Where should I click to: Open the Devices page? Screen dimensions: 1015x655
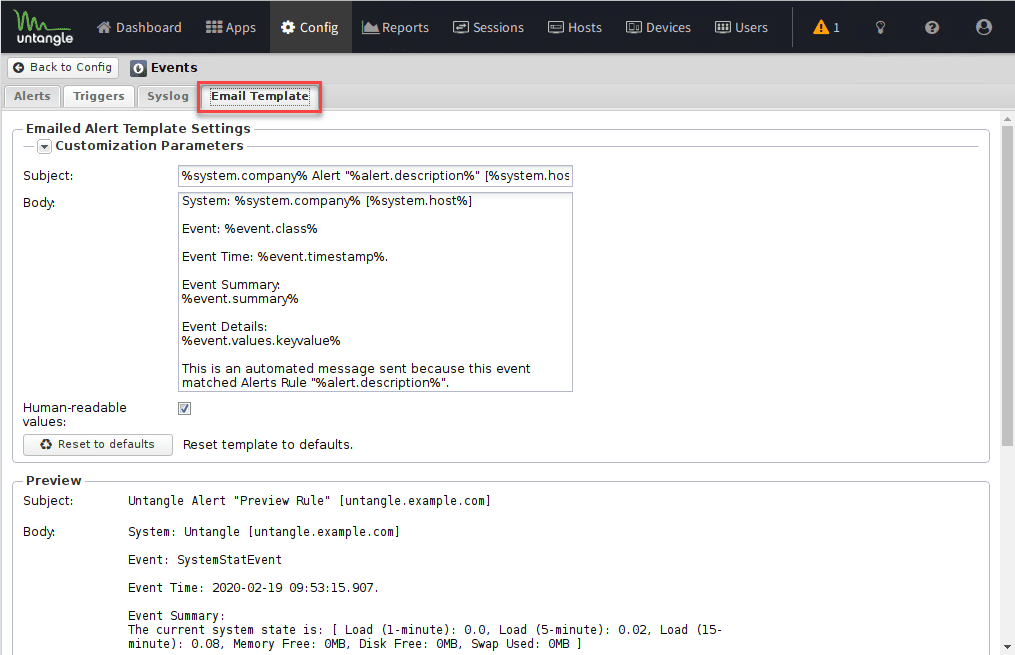pyautogui.click(x=658, y=27)
